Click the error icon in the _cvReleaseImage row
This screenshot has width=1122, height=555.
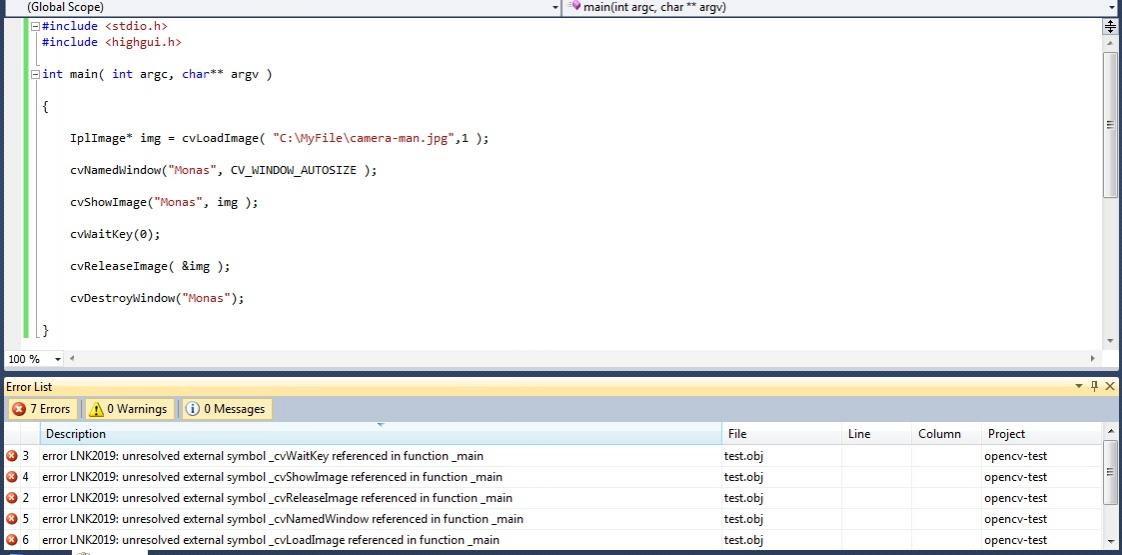[x=11, y=498]
